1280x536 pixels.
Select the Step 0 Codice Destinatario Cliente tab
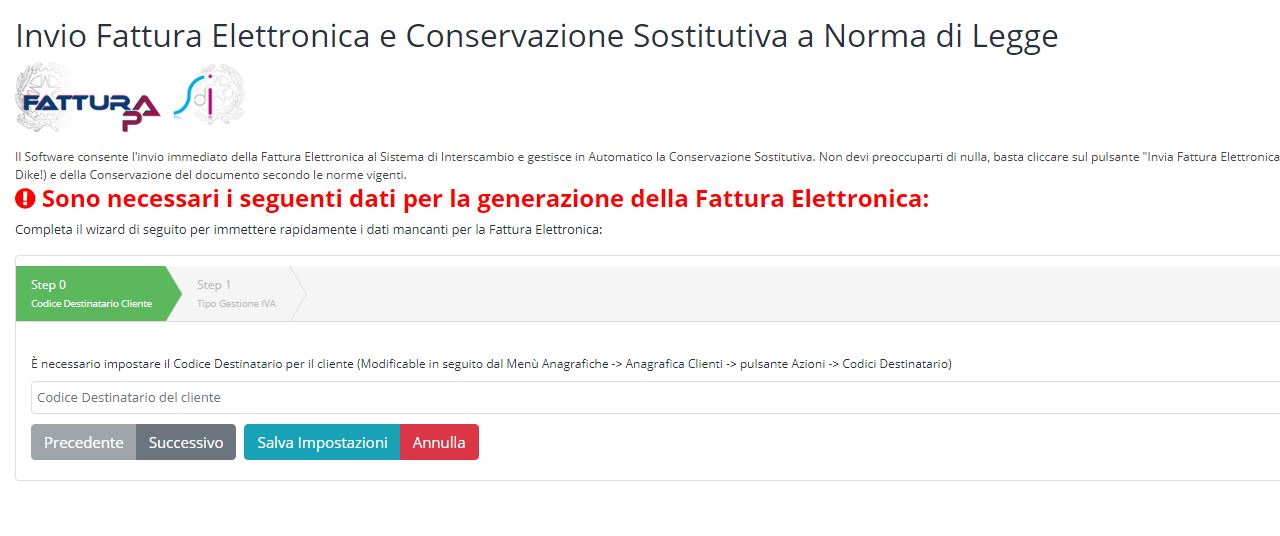pos(91,293)
